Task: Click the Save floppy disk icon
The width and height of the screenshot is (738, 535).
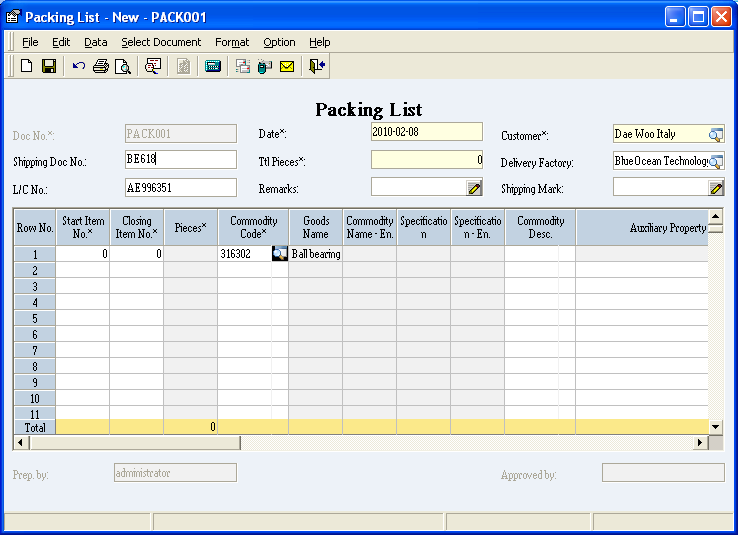Action: [x=48, y=67]
